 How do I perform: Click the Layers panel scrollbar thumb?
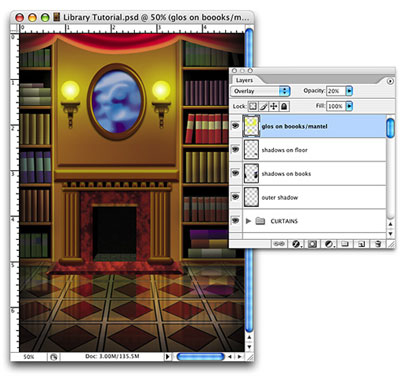390,128
